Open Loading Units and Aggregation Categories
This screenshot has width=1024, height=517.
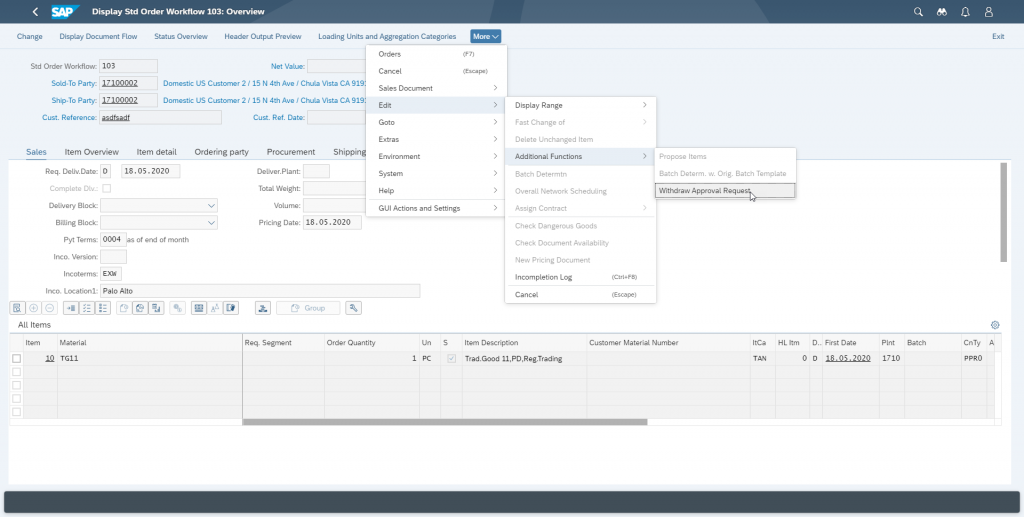click(387, 37)
